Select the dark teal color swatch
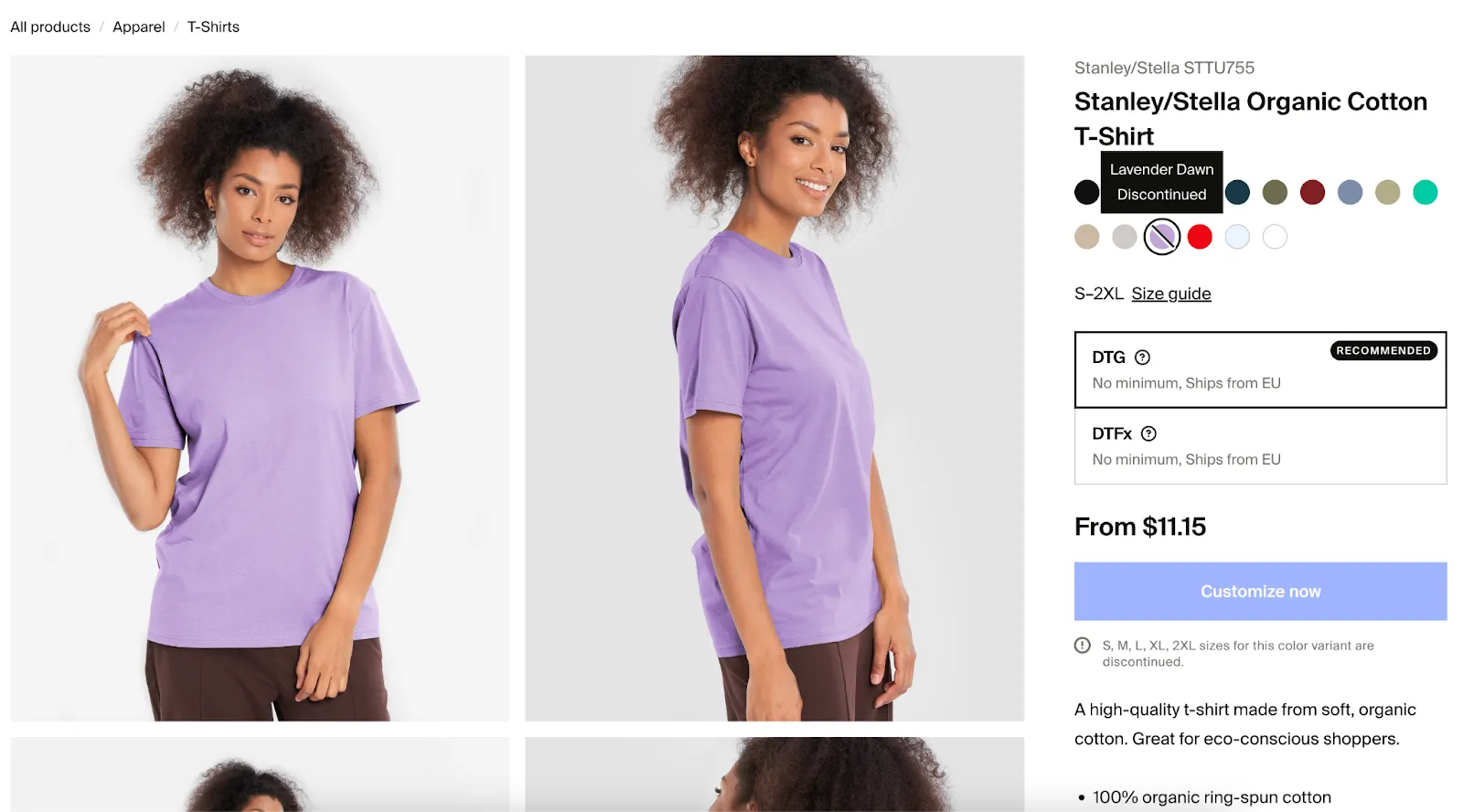1463x812 pixels. [x=1237, y=192]
